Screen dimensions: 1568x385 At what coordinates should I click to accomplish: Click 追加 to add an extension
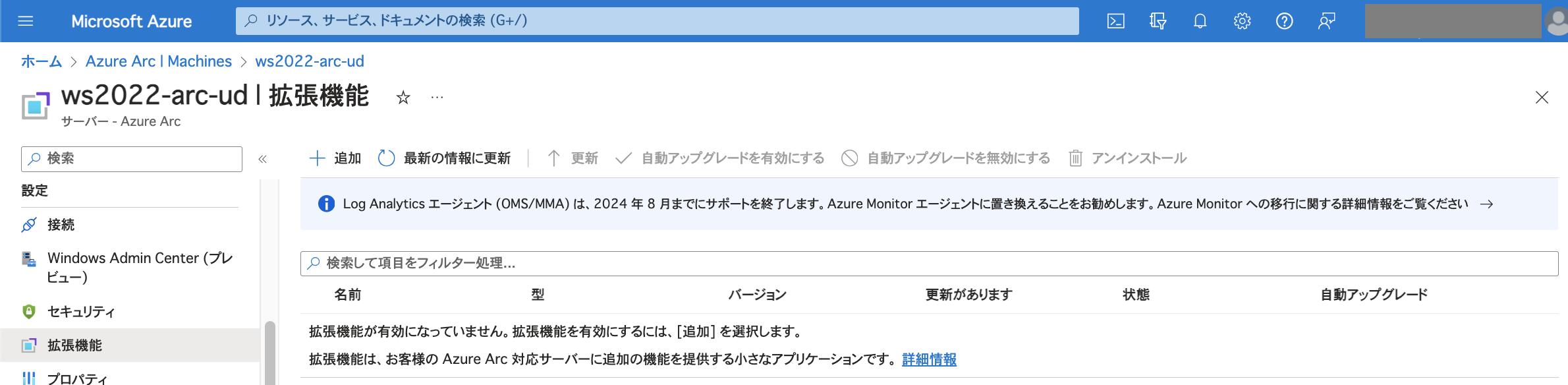(x=335, y=158)
